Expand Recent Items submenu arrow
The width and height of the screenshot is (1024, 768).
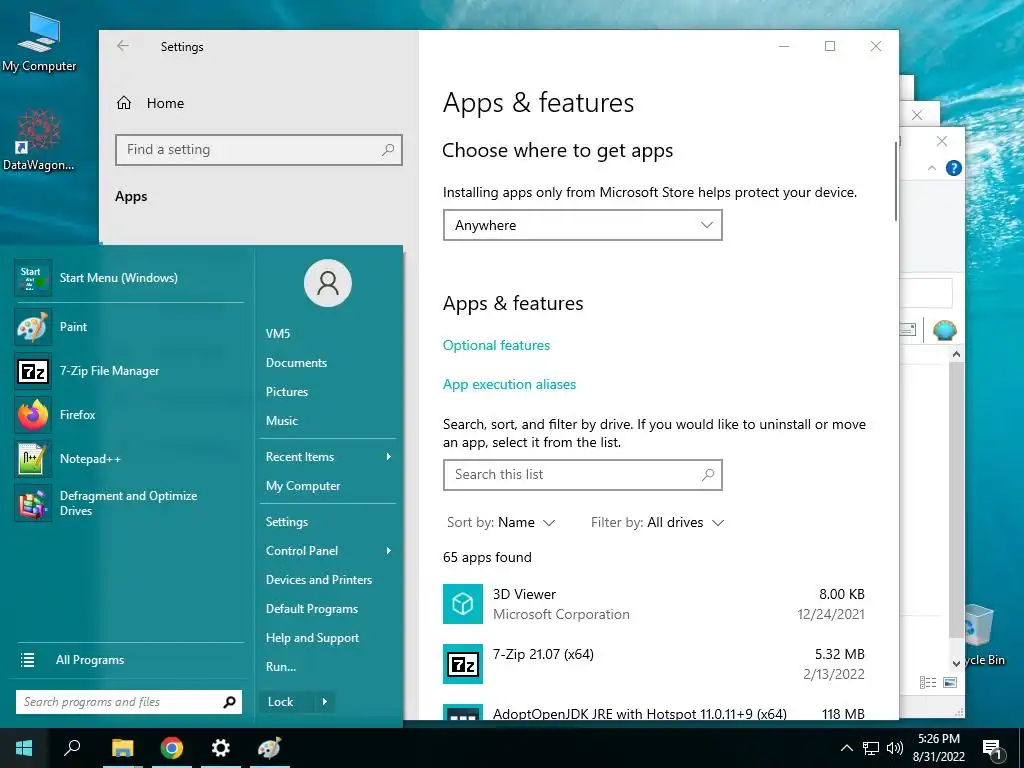click(389, 456)
